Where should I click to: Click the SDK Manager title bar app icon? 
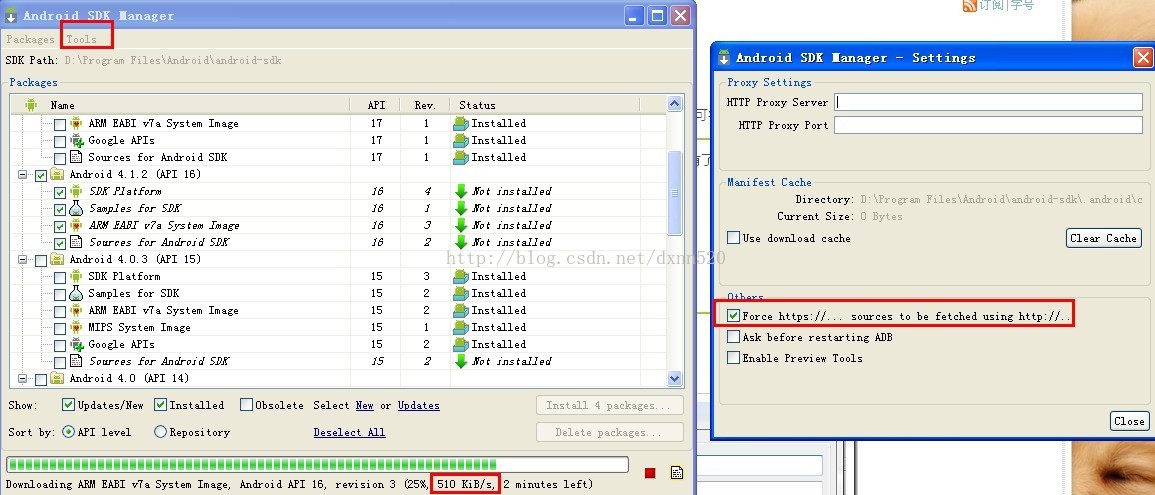tap(11, 15)
